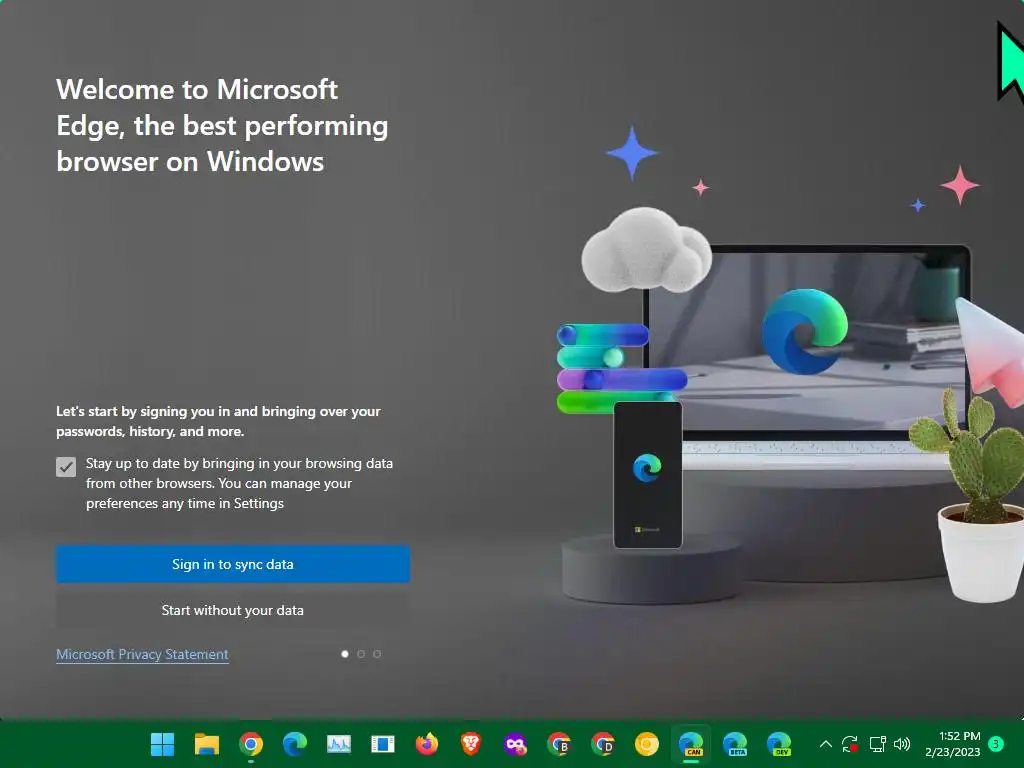The height and width of the screenshot is (768, 1024).
Task: Select the first page indicator dot
Action: pyautogui.click(x=345, y=654)
